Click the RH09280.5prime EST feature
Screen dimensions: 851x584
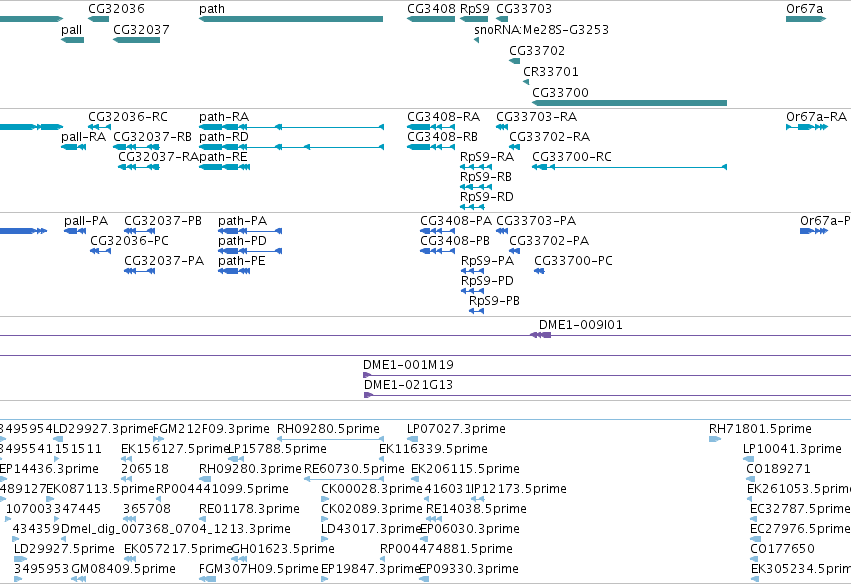(331, 439)
